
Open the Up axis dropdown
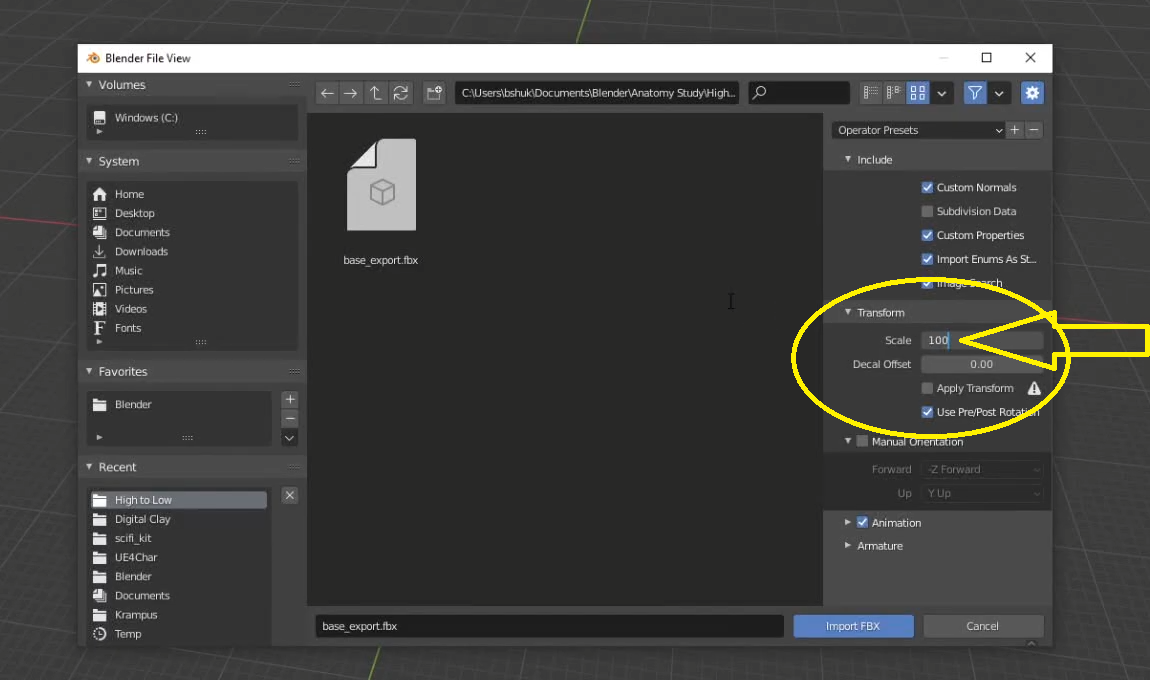[982, 494]
